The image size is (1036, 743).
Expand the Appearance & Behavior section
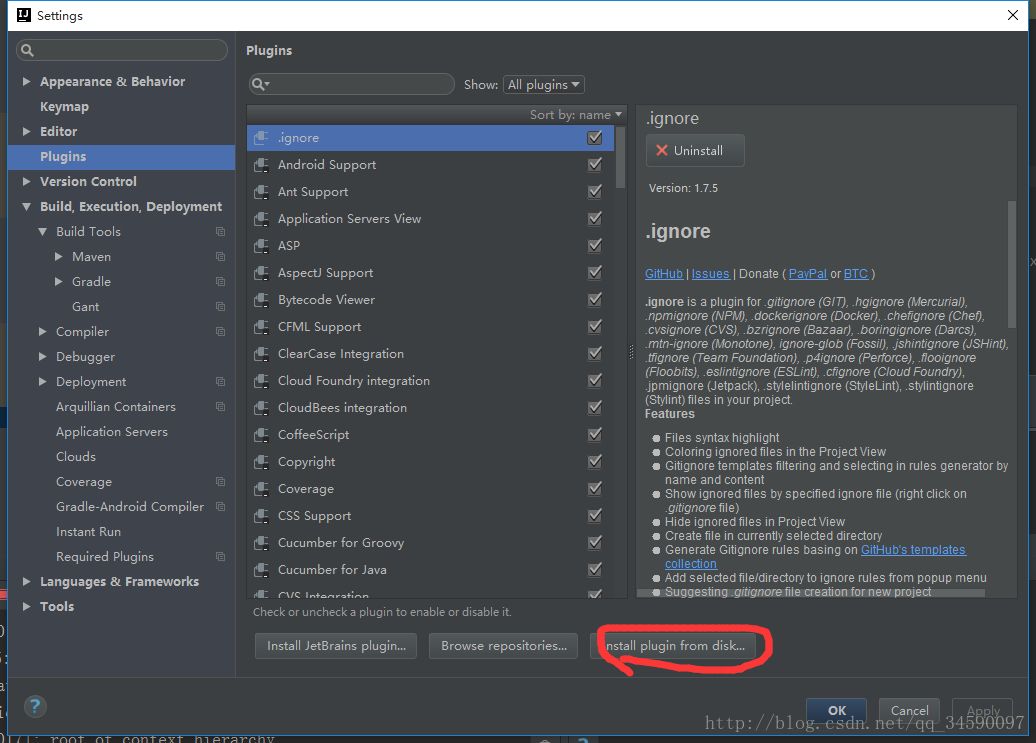click(x=26, y=81)
